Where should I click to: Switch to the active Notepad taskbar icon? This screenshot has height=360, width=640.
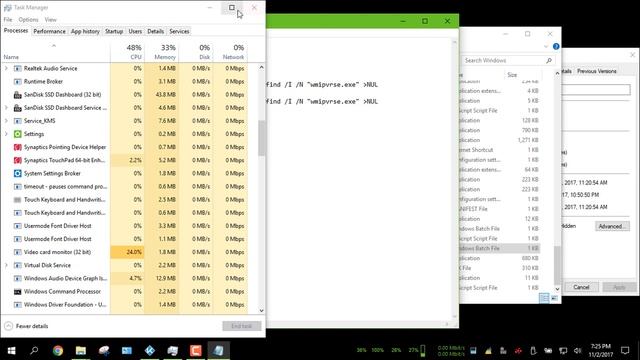point(218,350)
